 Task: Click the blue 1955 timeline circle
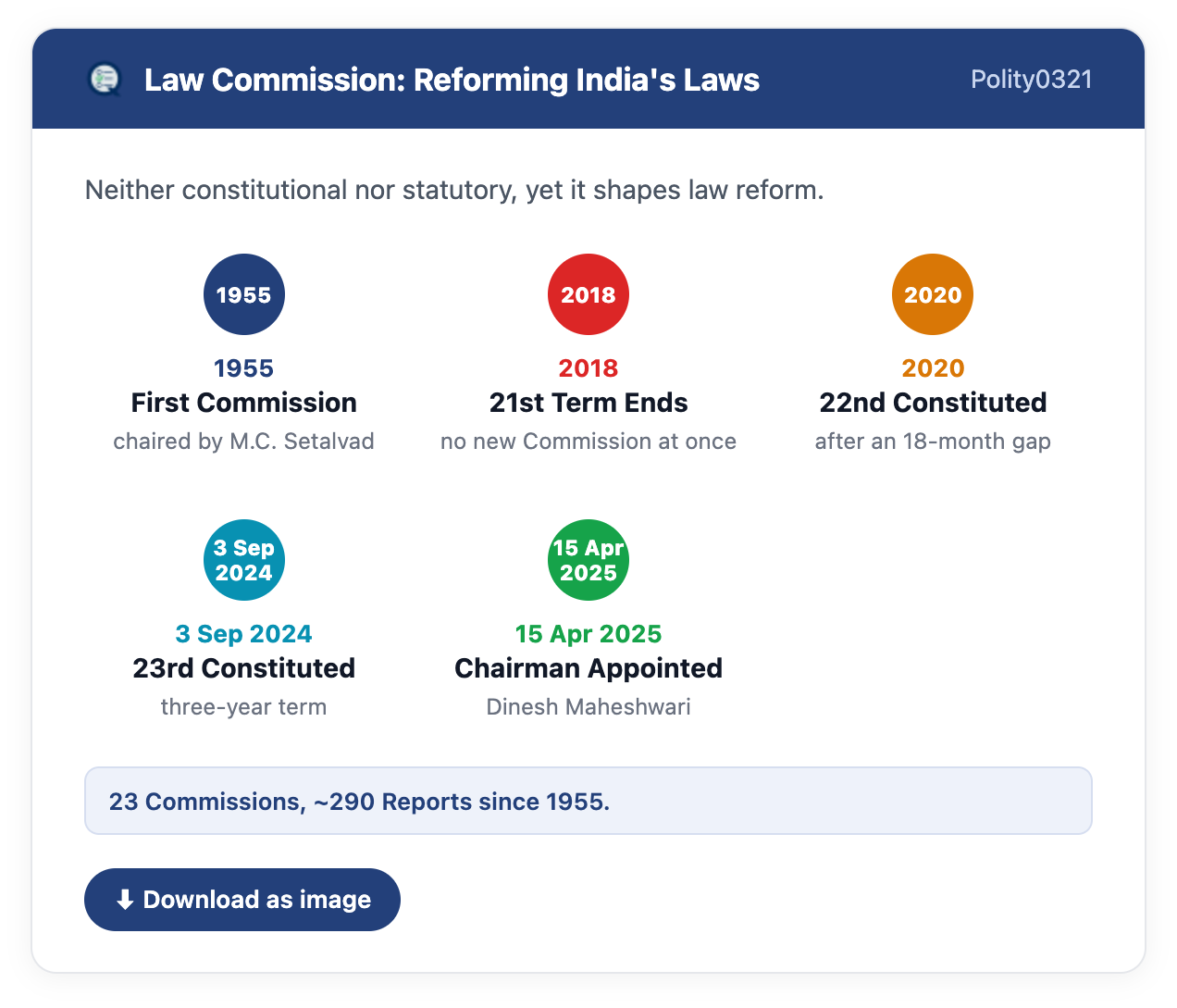[244, 294]
